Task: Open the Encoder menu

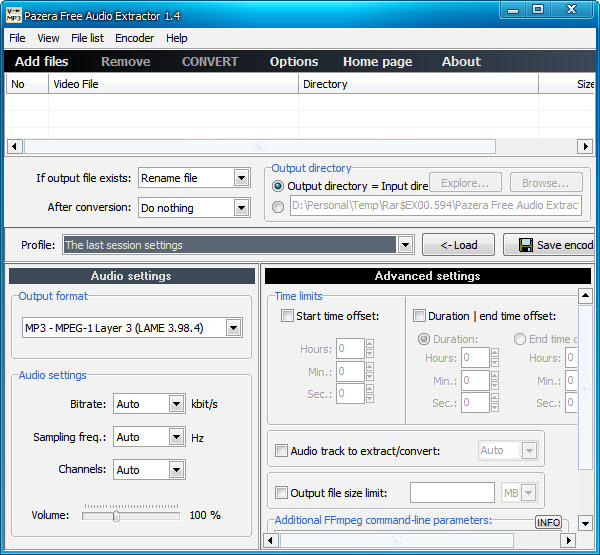Action: point(134,38)
